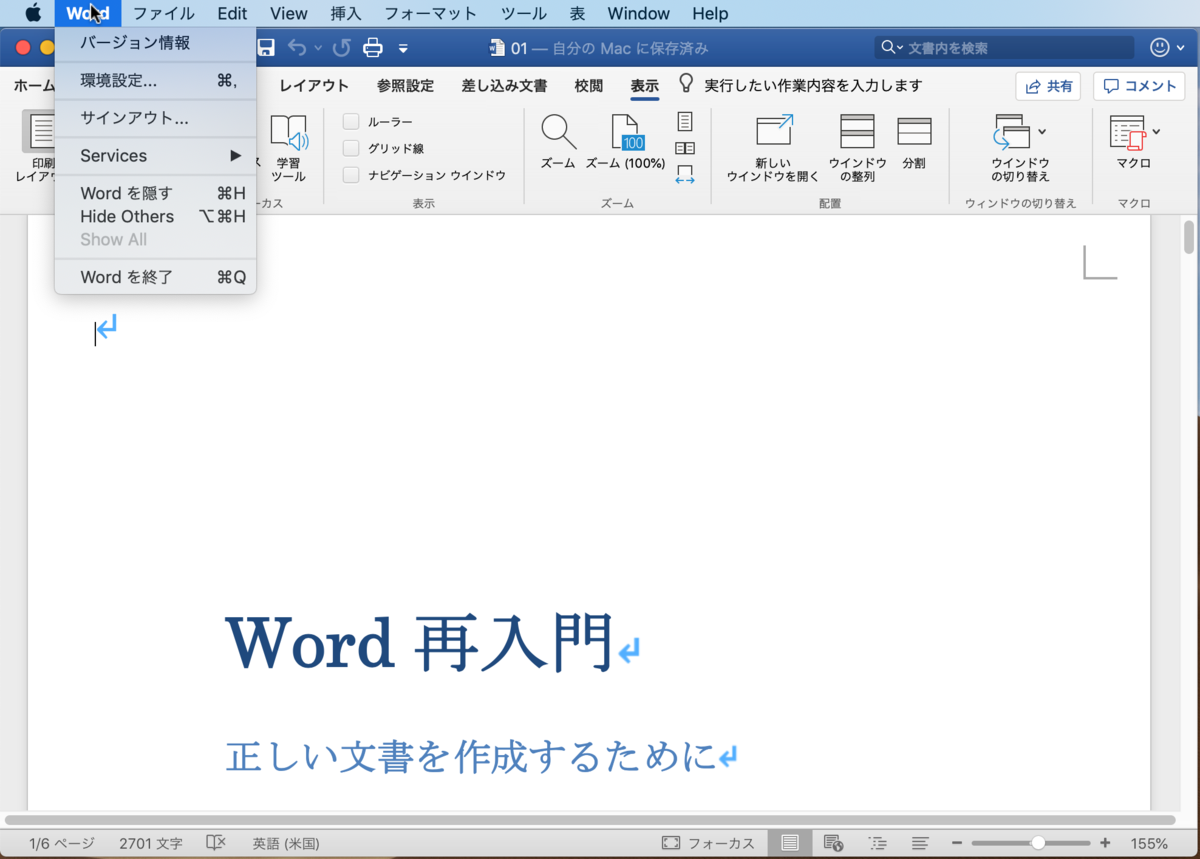Choose Word を終了 menu item
Screen dimensions: 1200x859
(x=156, y=277)
